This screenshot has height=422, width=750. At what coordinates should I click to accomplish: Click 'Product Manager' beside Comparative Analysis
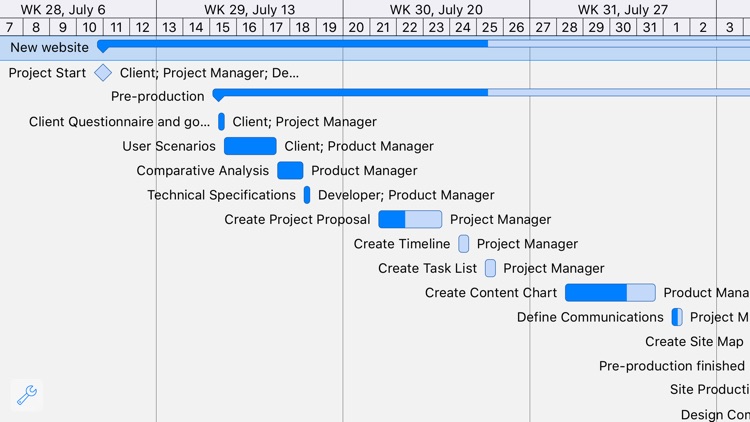pyautogui.click(x=364, y=170)
